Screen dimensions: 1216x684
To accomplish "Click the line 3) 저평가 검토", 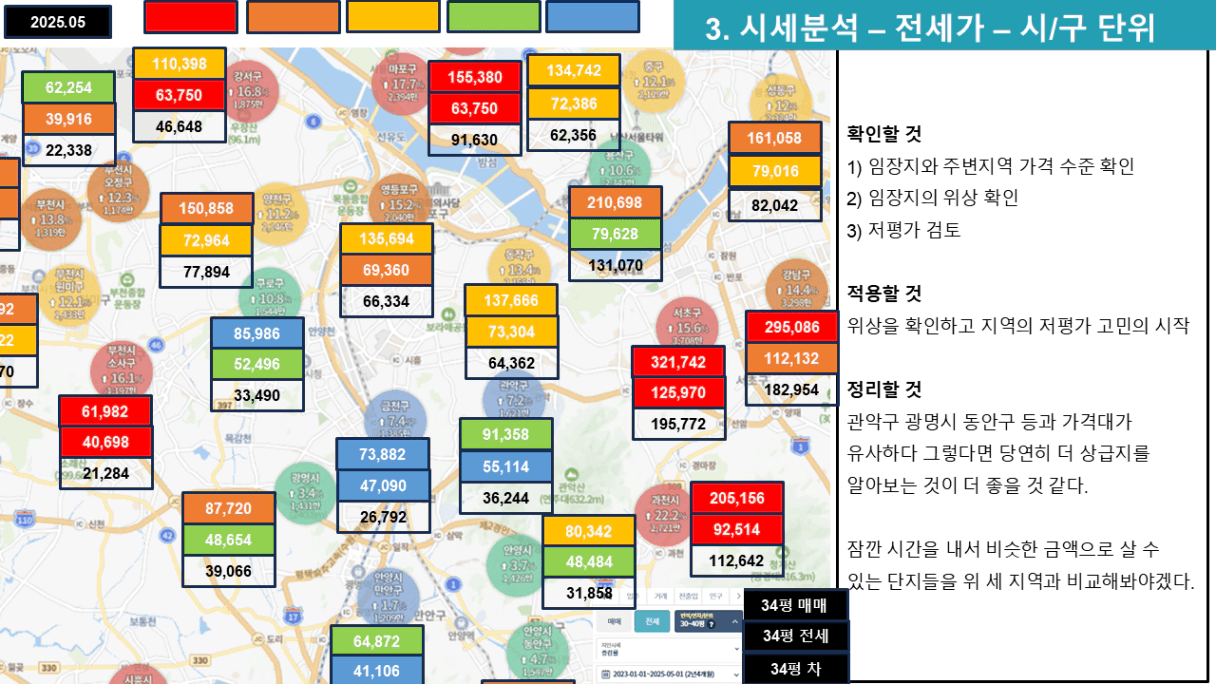I will point(904,230).
